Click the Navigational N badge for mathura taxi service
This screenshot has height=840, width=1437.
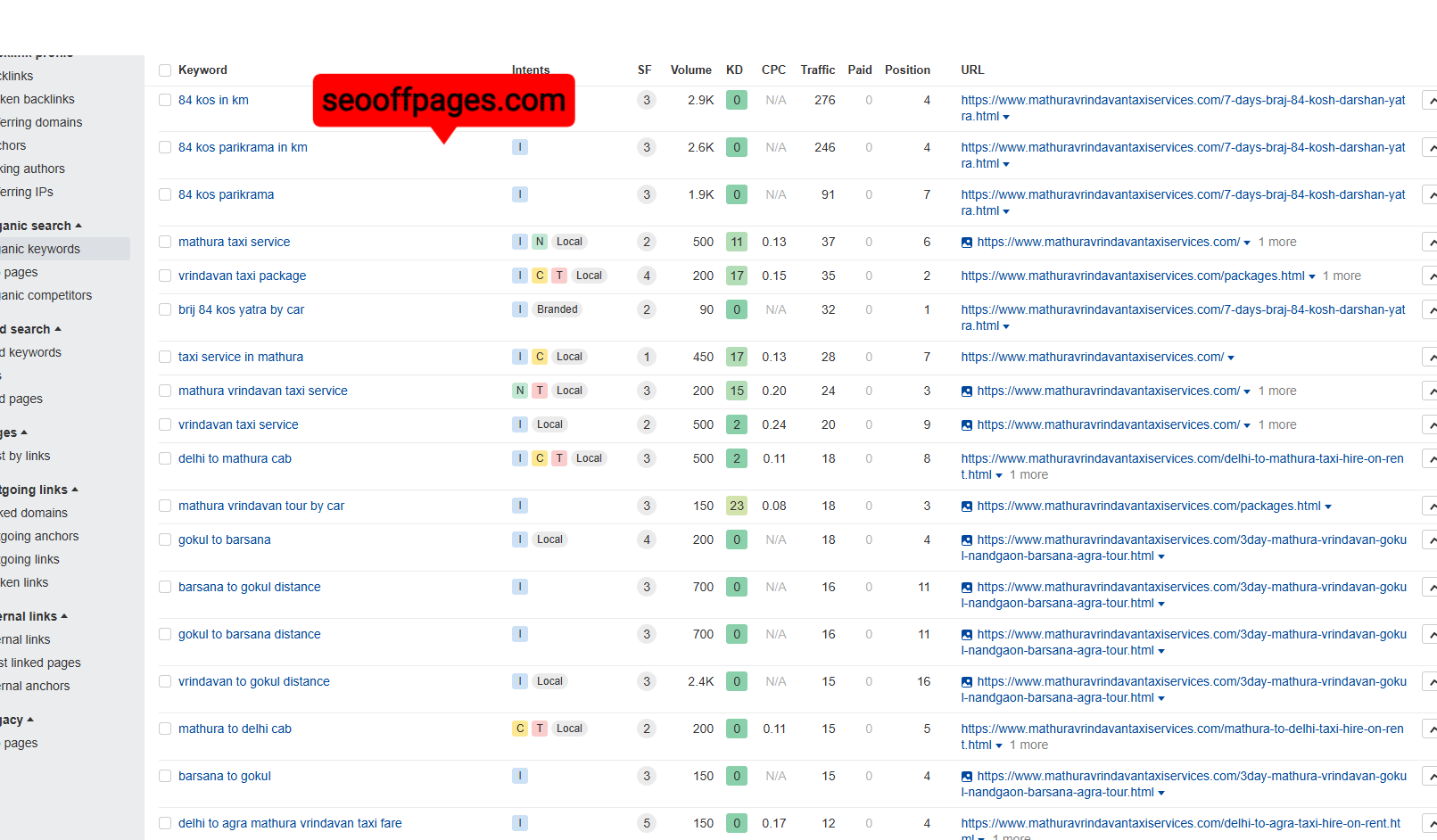[x=540, y=242]
